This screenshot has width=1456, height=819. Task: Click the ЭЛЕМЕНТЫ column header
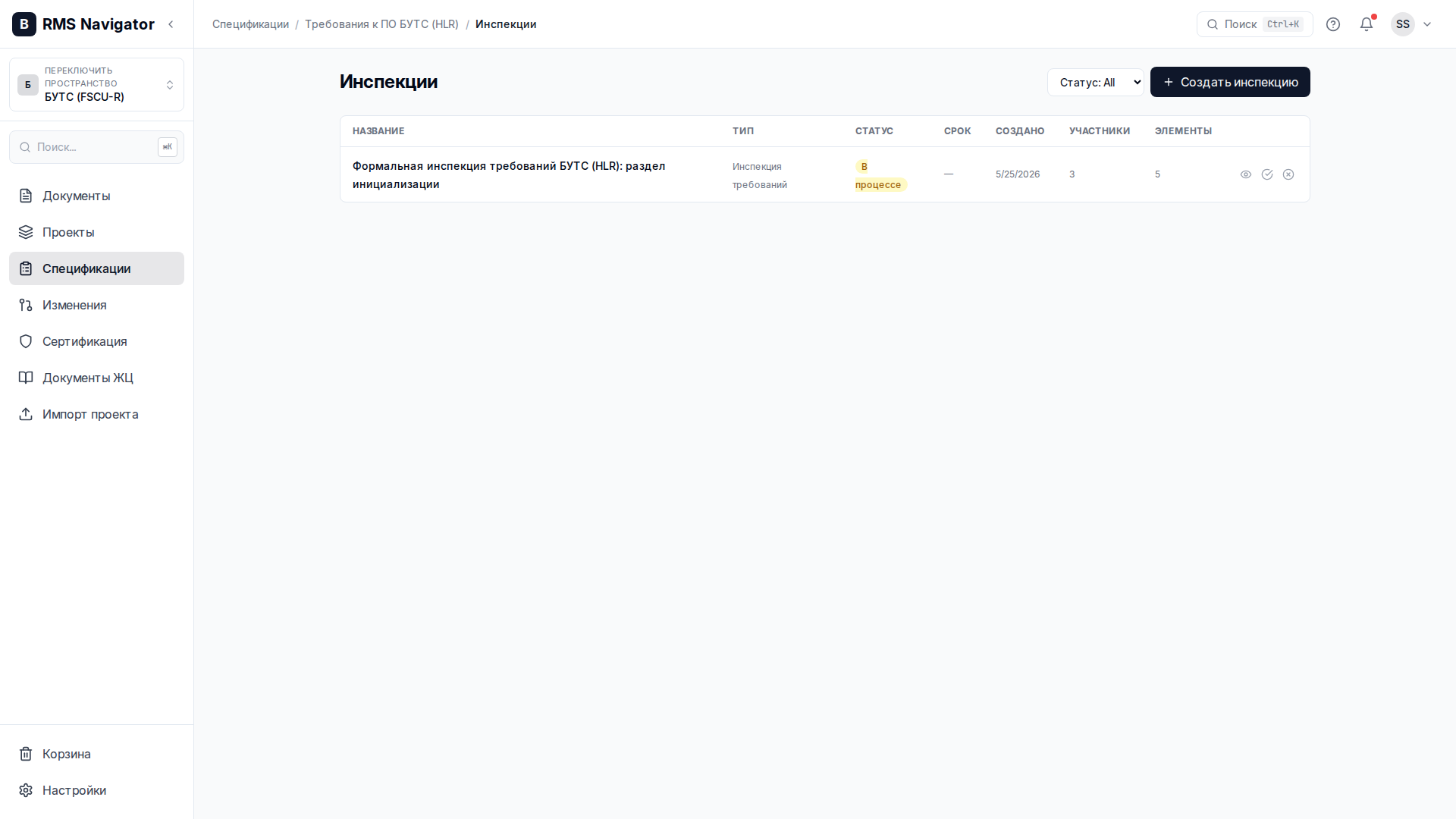point(1183,131)
